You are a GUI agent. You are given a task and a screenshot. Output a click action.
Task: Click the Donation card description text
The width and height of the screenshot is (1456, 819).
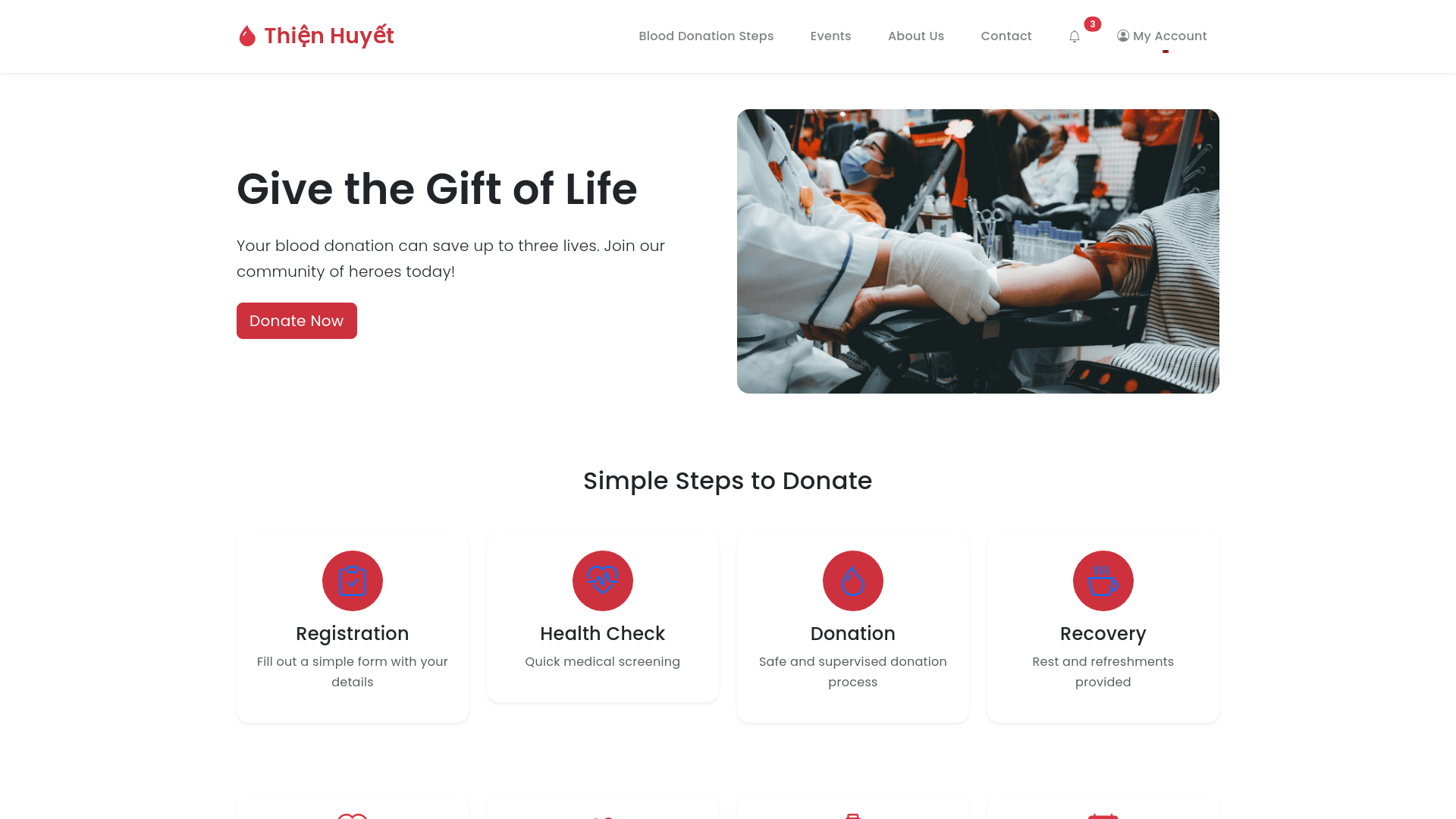click(x=853, y=672)
